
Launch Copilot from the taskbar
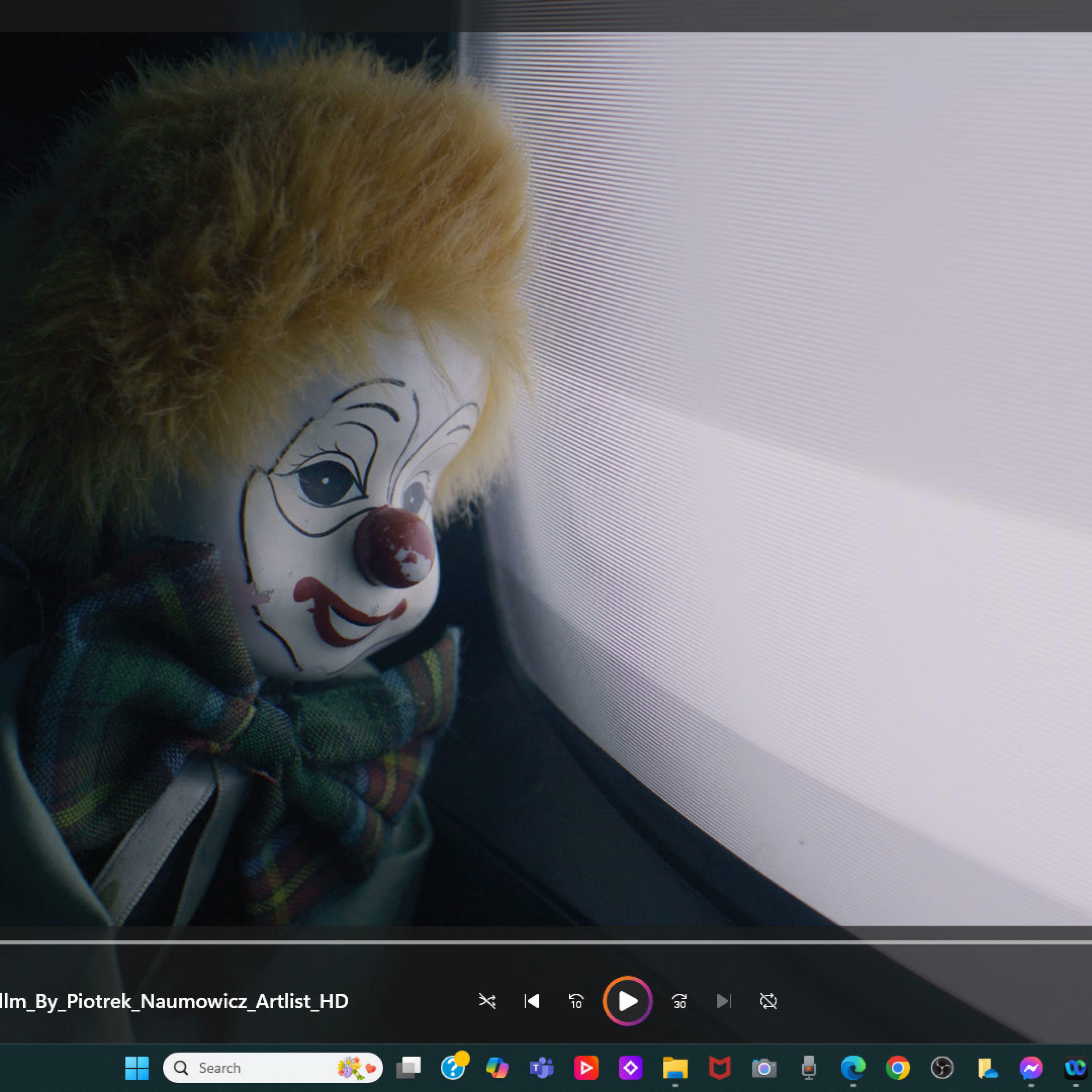coord(497,1068)
